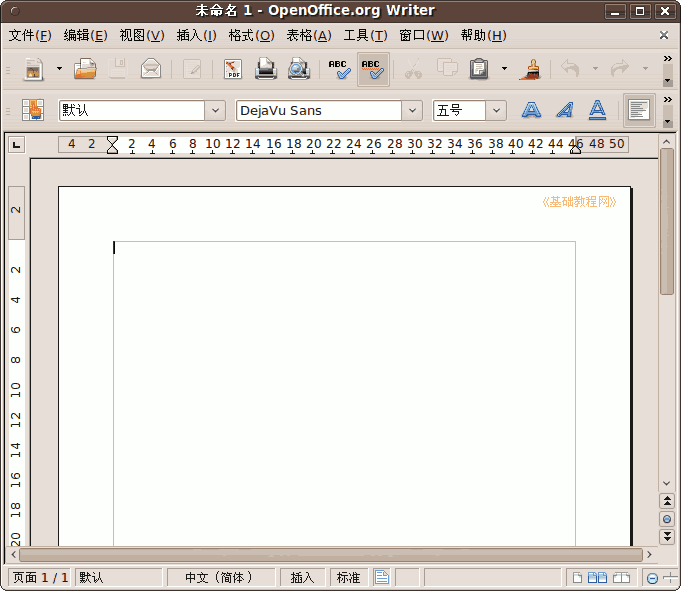
Task: Open Page Preview magnifier icon
Action: click(x=298, y=69)
